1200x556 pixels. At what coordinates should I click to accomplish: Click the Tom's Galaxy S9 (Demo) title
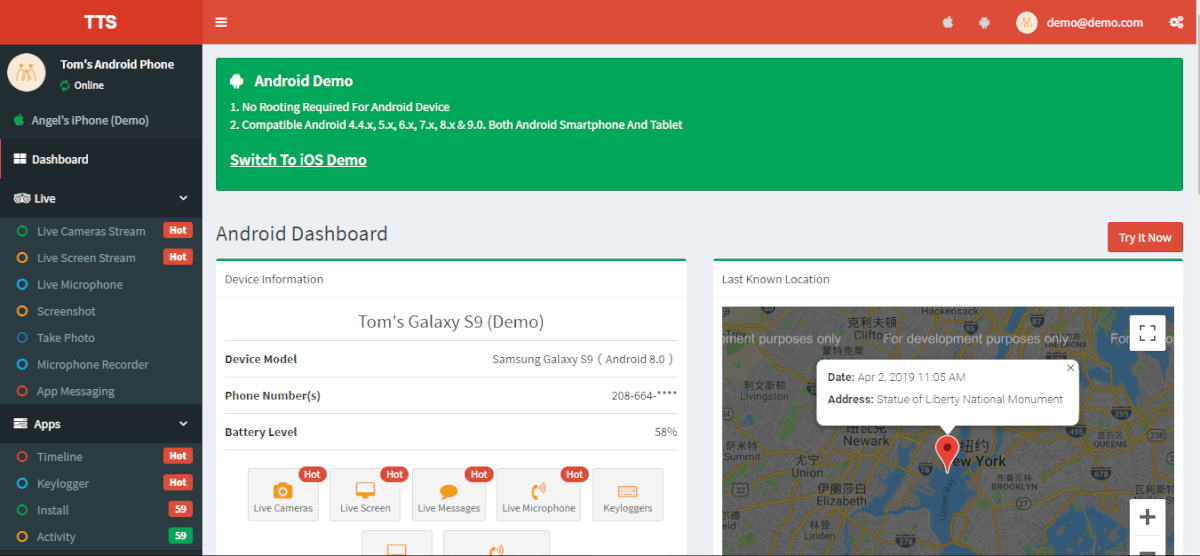451,322
